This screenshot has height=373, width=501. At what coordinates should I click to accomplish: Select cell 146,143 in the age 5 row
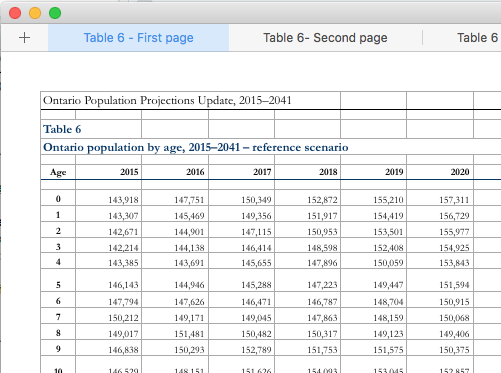(x=108, y=281)
